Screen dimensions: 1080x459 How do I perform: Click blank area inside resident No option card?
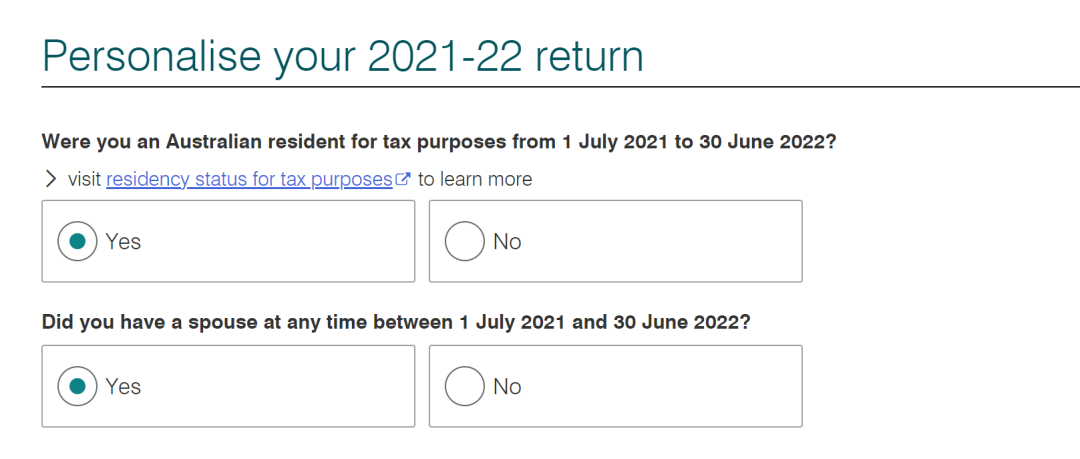(x=661, y=241)
